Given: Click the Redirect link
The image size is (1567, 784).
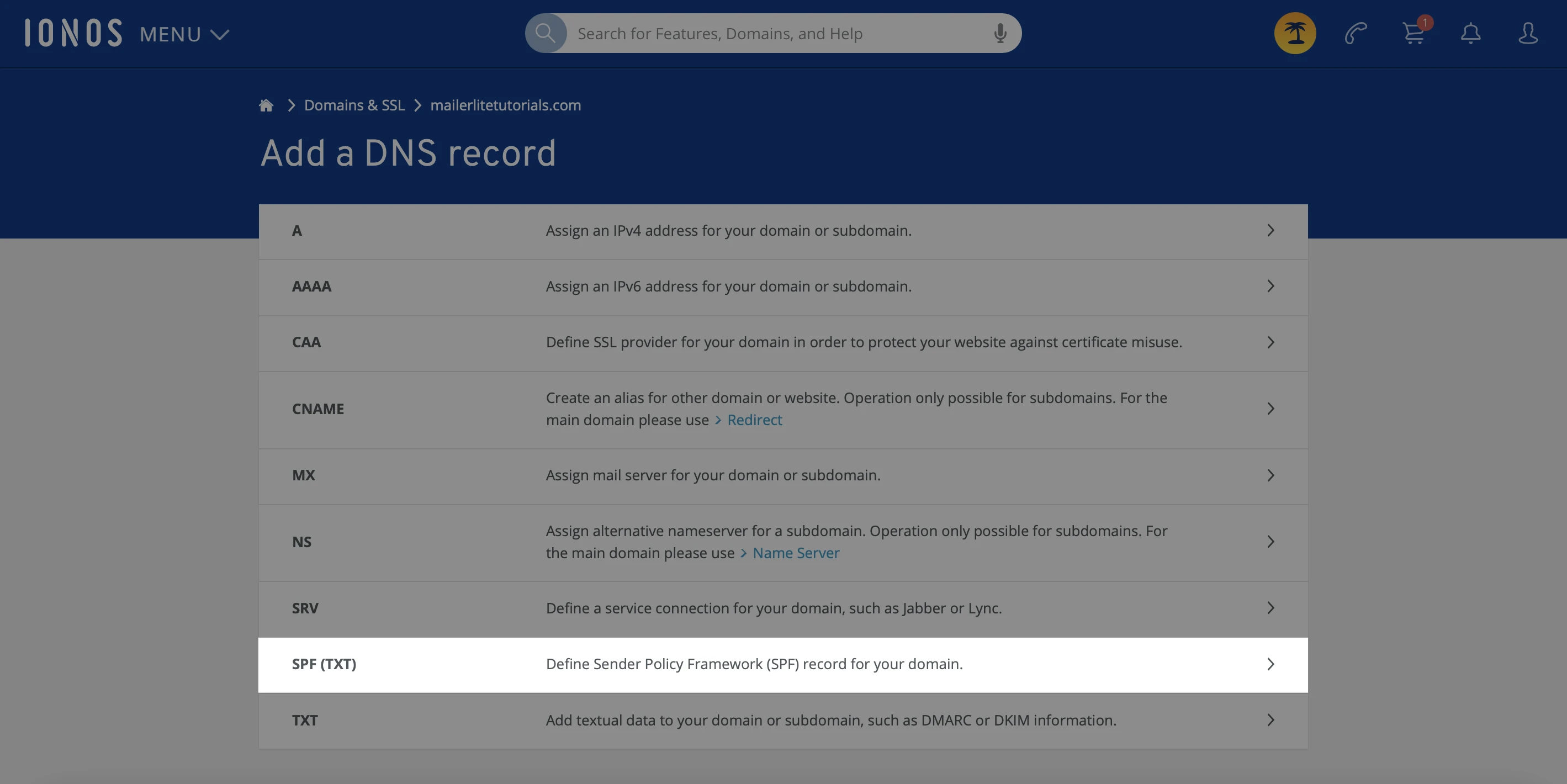Looking at the screenshot, I should click(x=754, y=420).
